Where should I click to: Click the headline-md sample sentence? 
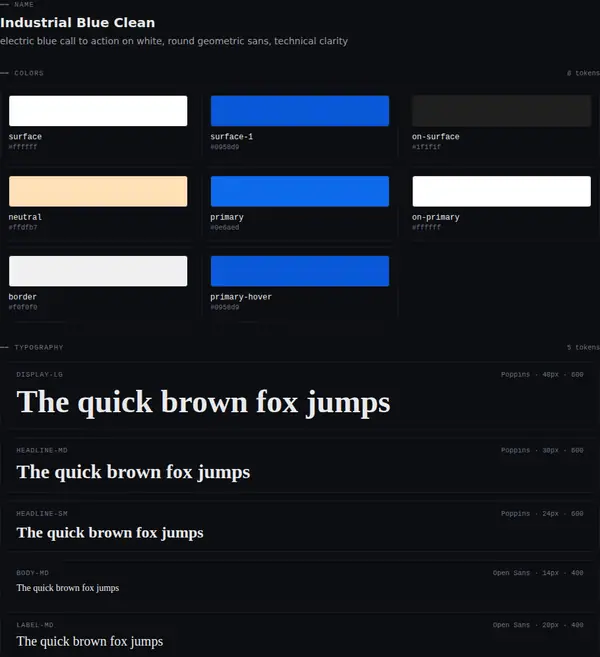pyautogui.click(x=133, y=473)
